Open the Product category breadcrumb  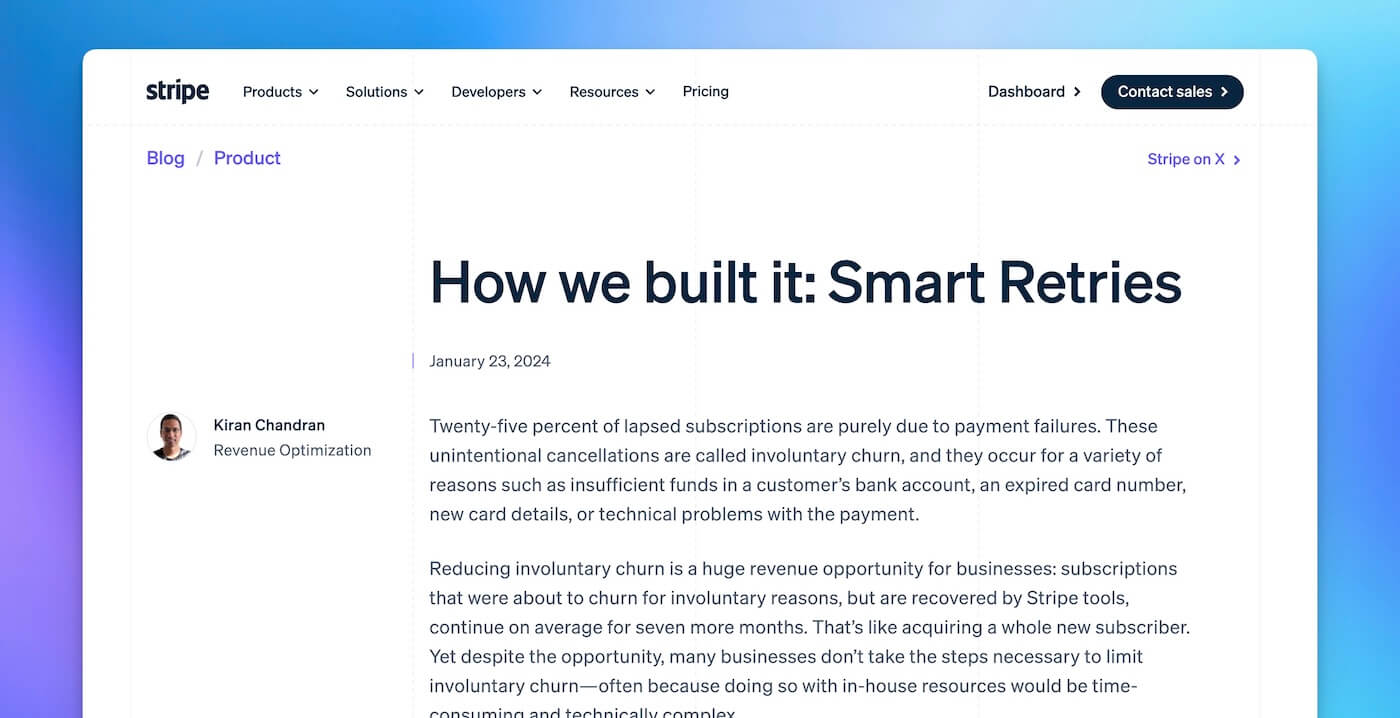[x=247, y=158]
